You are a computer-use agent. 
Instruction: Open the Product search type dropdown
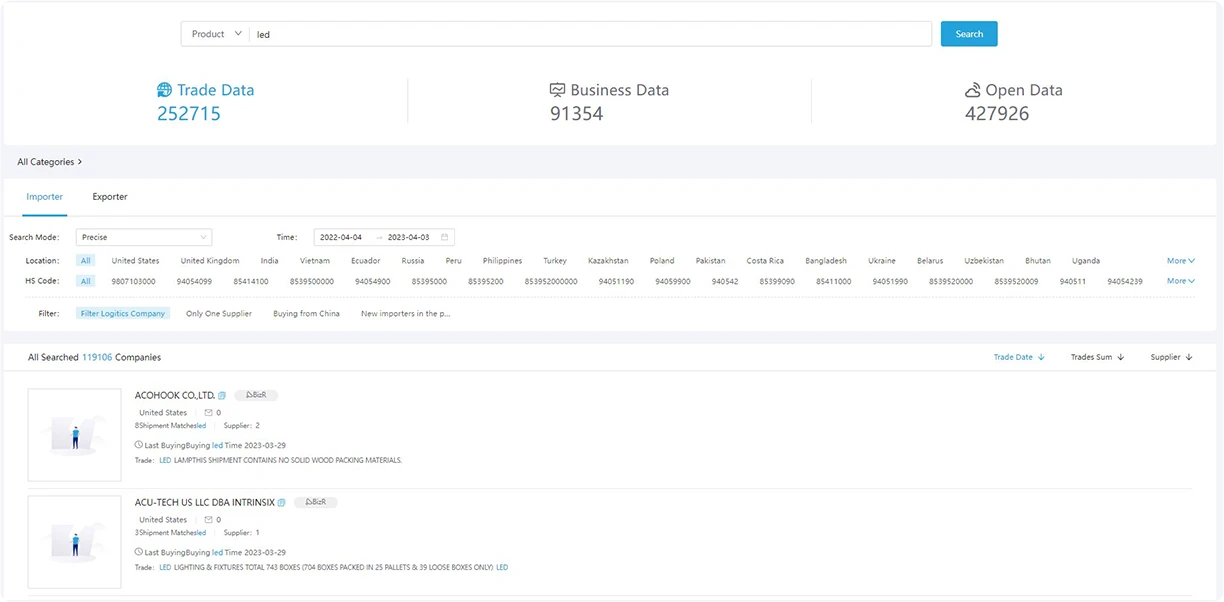click(x=216, y=34)
